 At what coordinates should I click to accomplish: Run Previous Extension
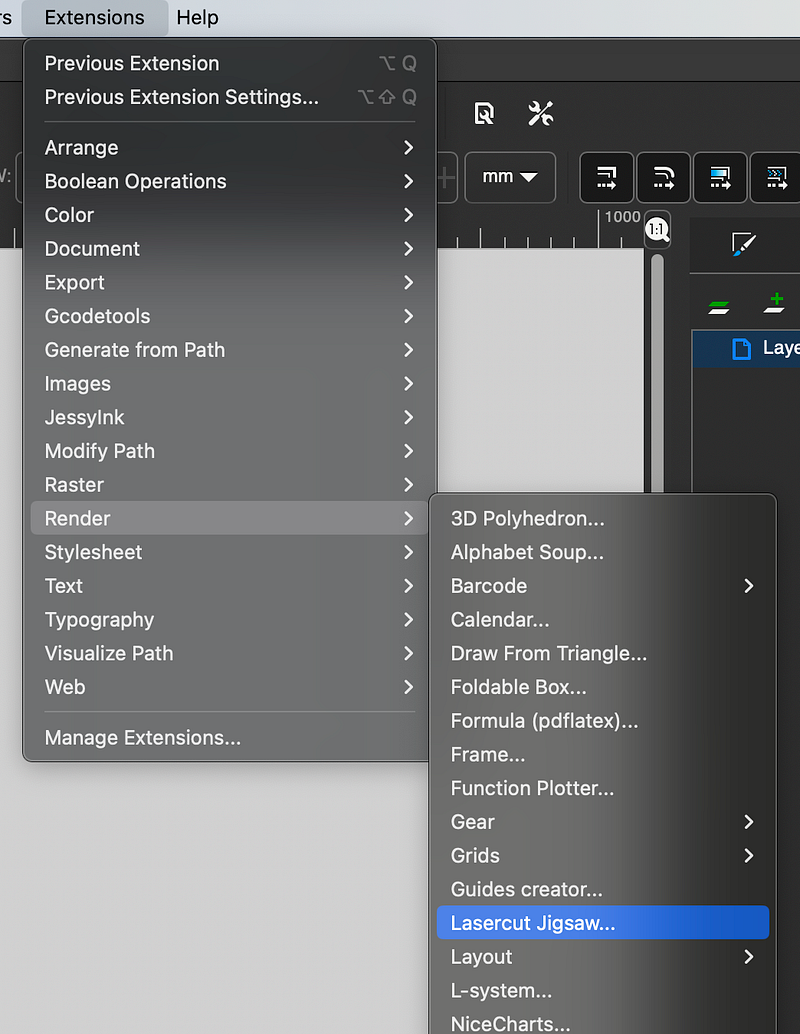[x=230, y=63]
